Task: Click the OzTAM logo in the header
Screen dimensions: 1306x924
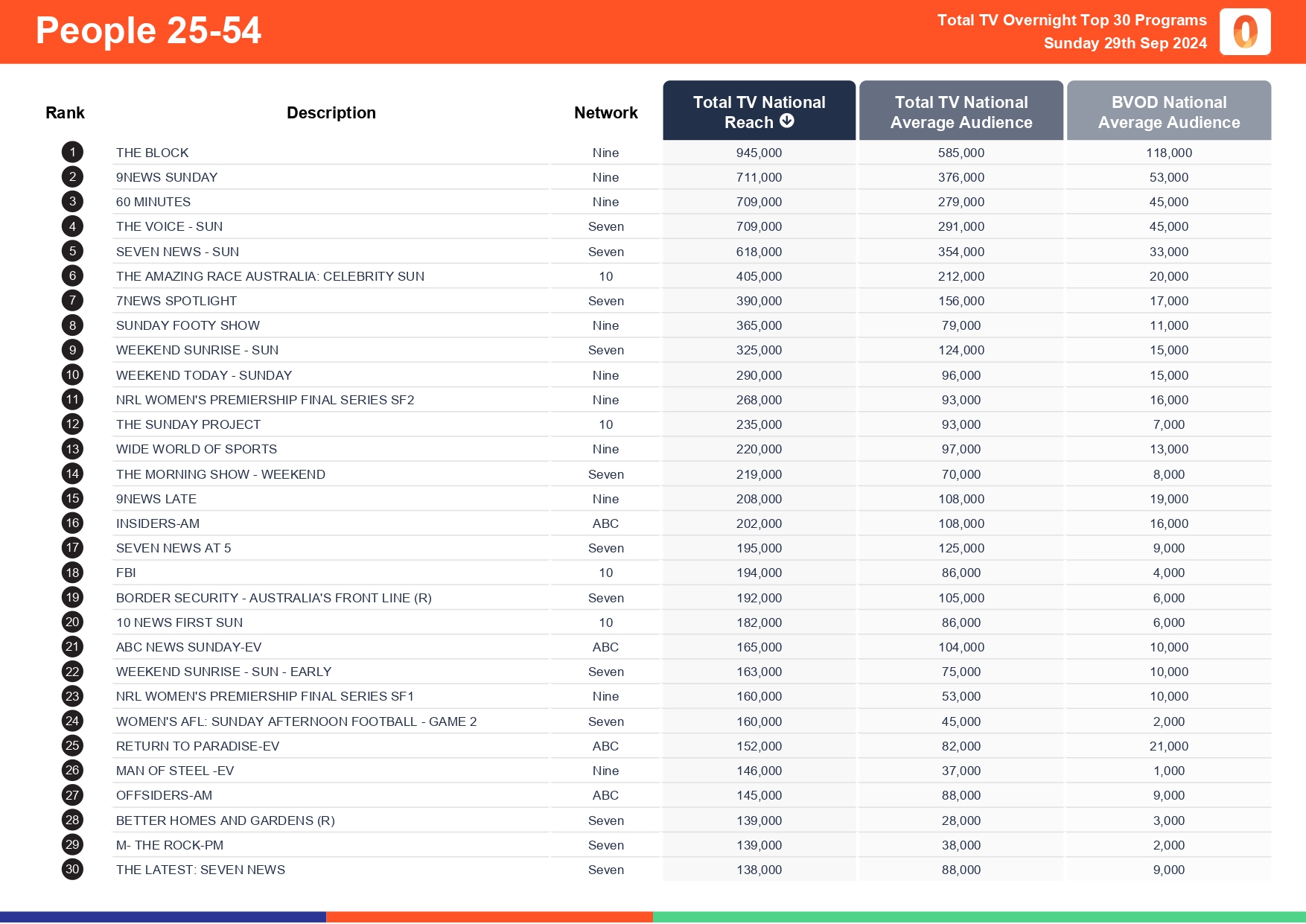Action: tap(1245, 32)
